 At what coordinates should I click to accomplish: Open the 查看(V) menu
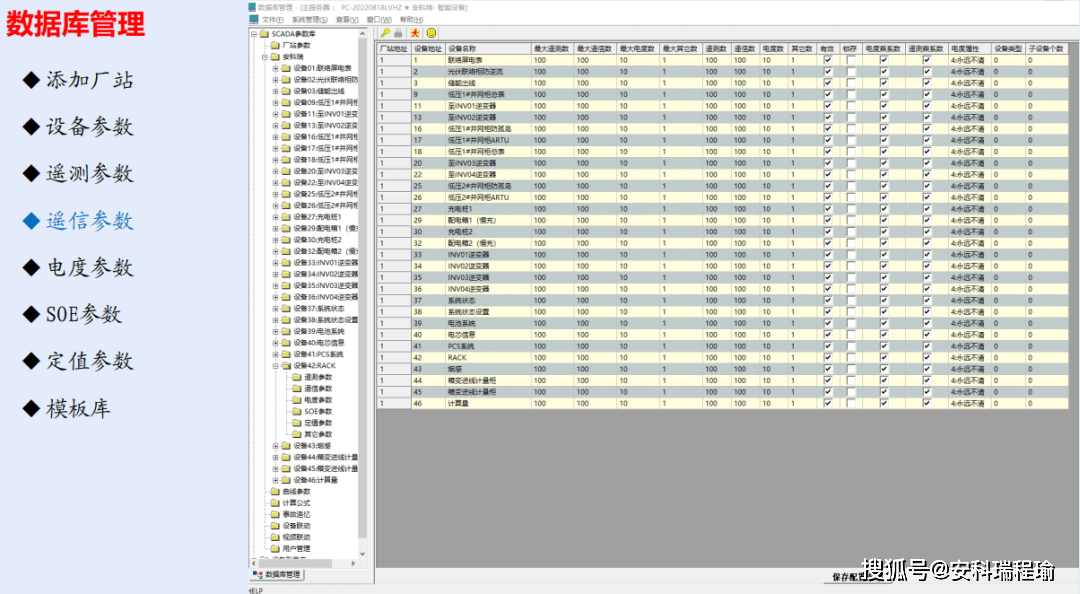click(x=347, y=20)
